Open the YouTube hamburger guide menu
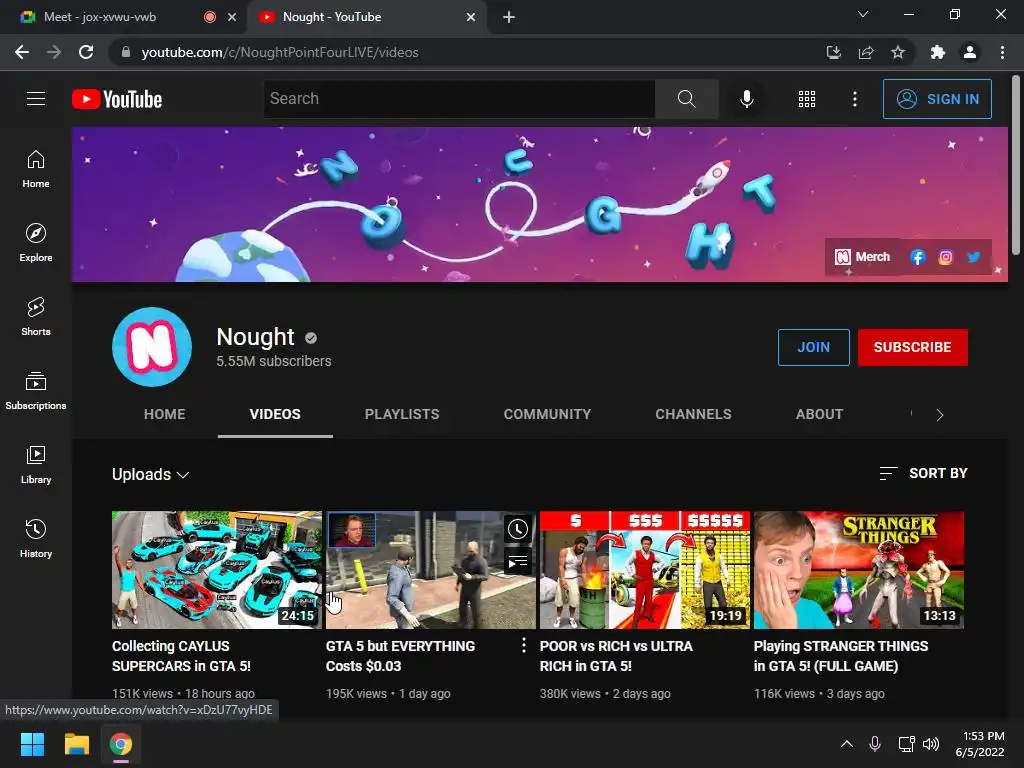1024x768 pixels. pyautogui.click(x=36, y=99)
